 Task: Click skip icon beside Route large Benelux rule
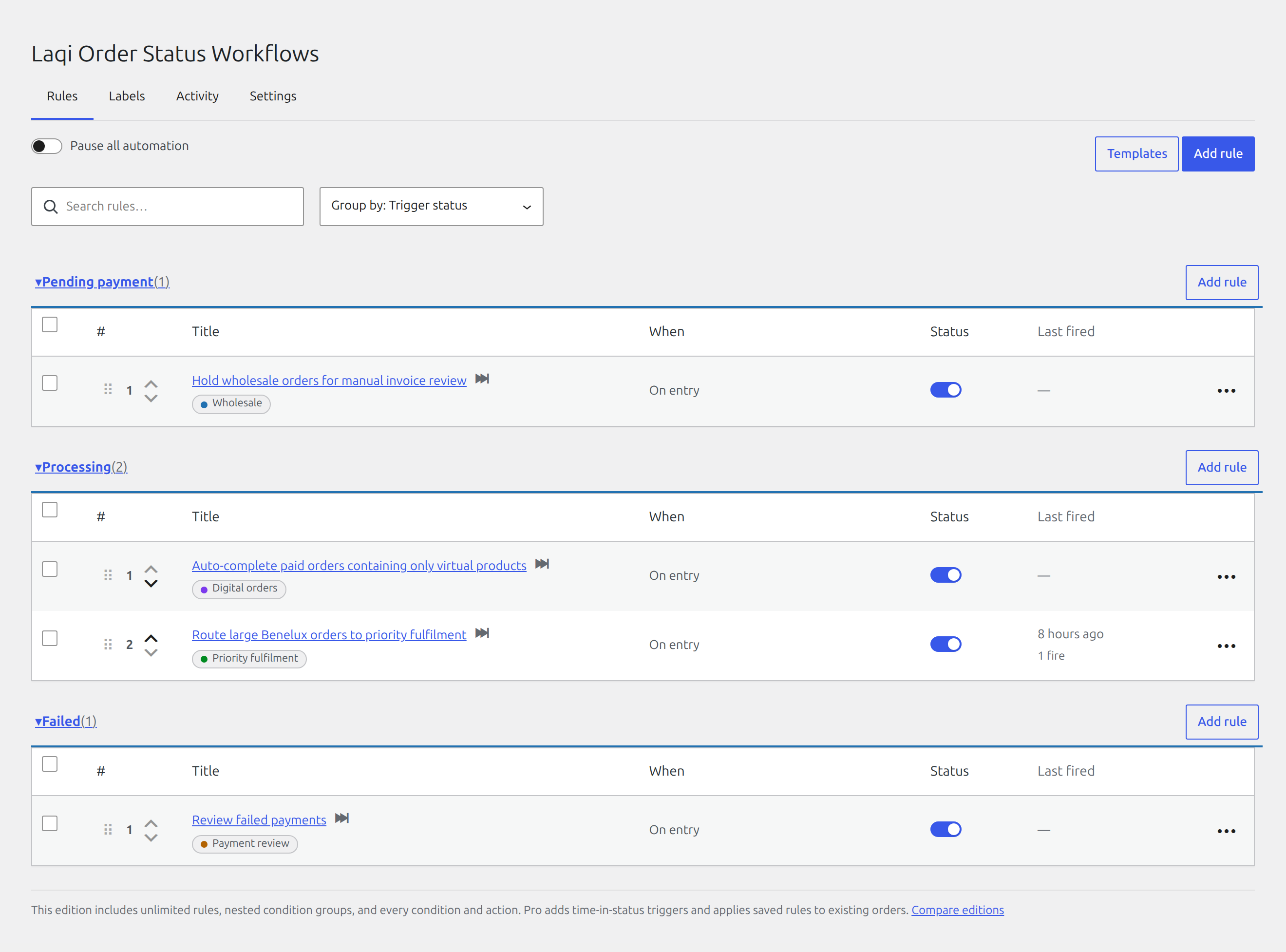tap(482, 633)
